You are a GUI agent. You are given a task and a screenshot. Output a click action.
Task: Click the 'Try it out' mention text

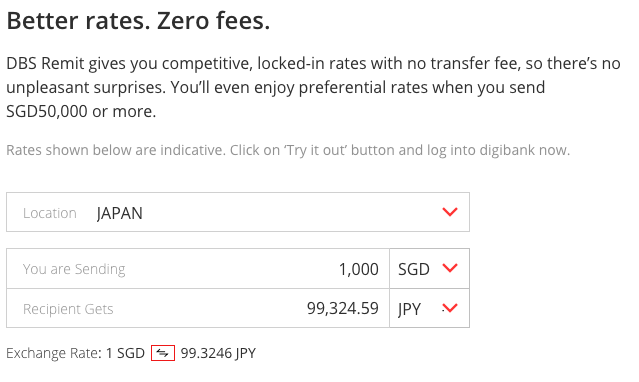click(x=315, y=150)
